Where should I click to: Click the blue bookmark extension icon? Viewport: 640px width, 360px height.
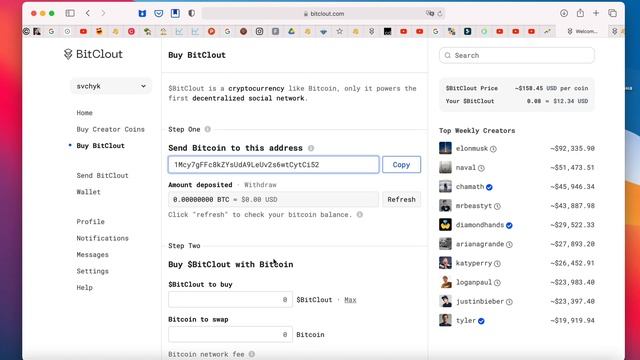point(175,13)
